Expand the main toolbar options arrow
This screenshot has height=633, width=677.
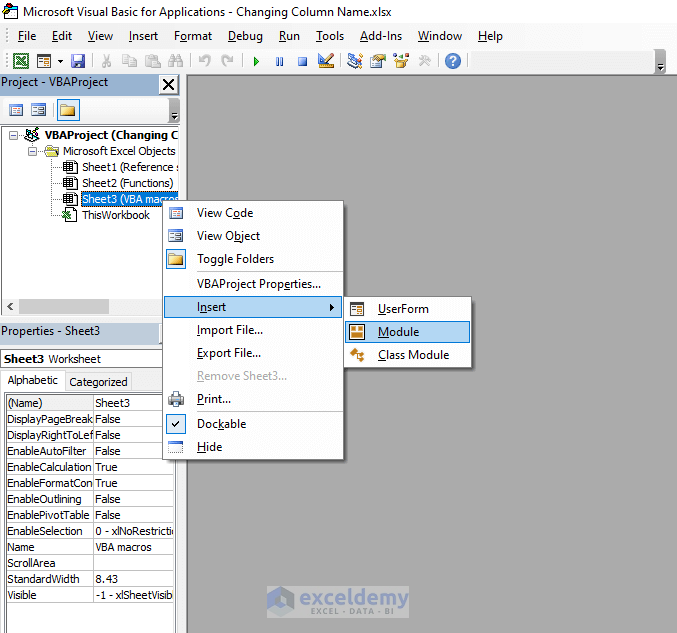tap(660, 62)
